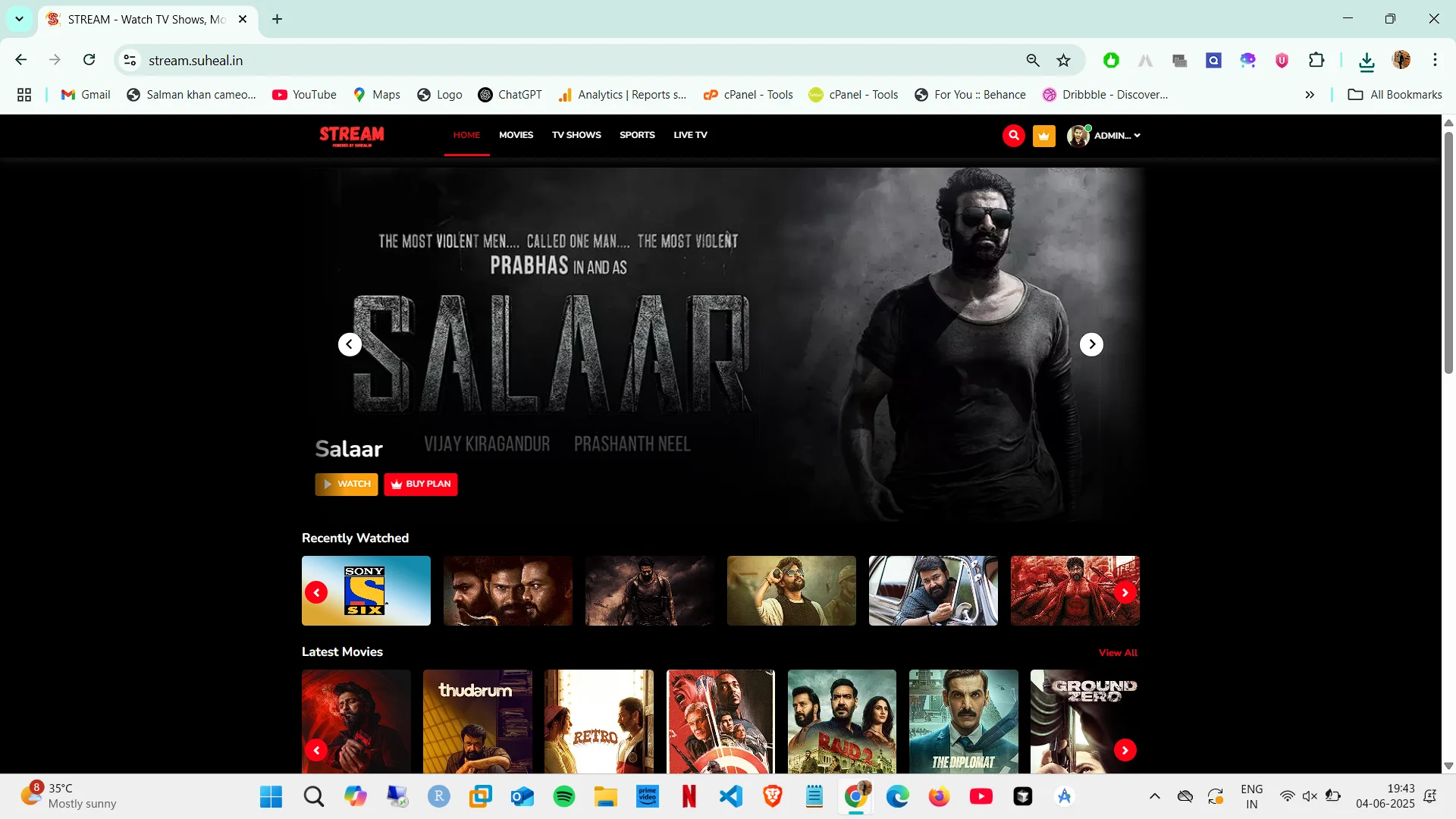The image size is (1456, 819).
Task: Click the page vertical scrollbar thumb
Action: click(1448, 253)
